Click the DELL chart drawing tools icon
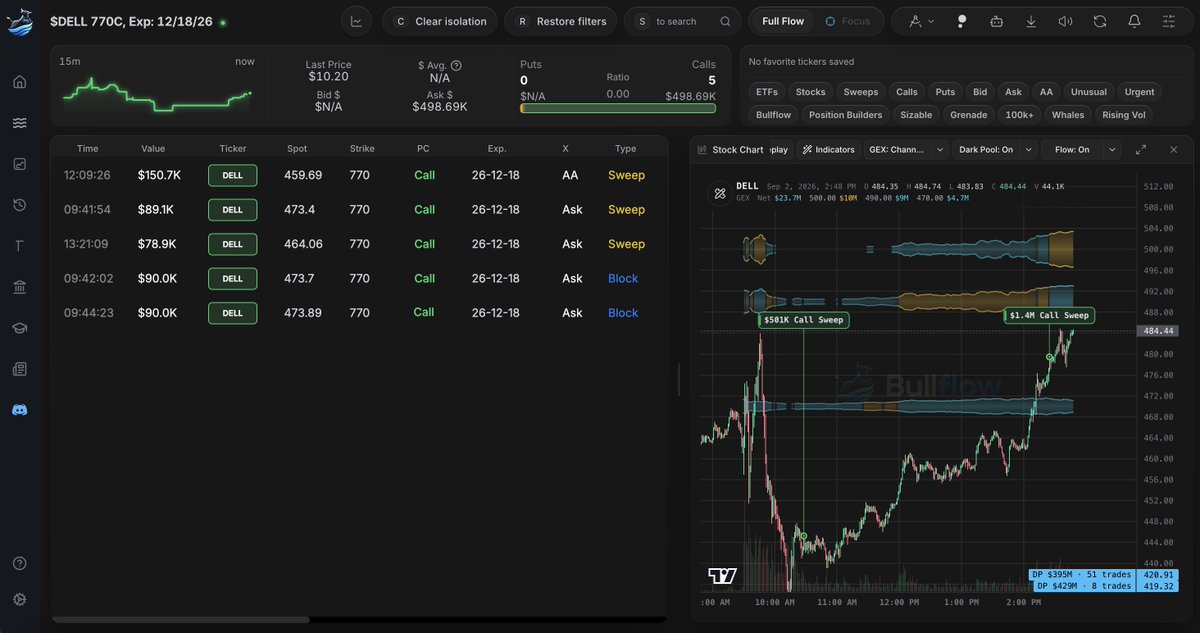1200x633 pixels. click(719, 194)
